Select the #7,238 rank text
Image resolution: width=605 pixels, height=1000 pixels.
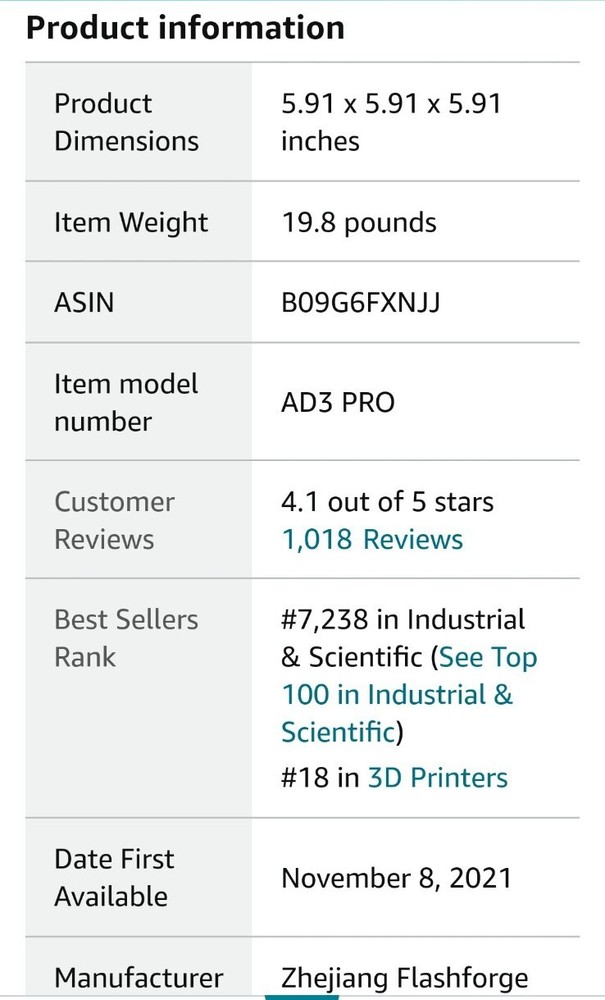pyautogui.click(x=324, y=620)
